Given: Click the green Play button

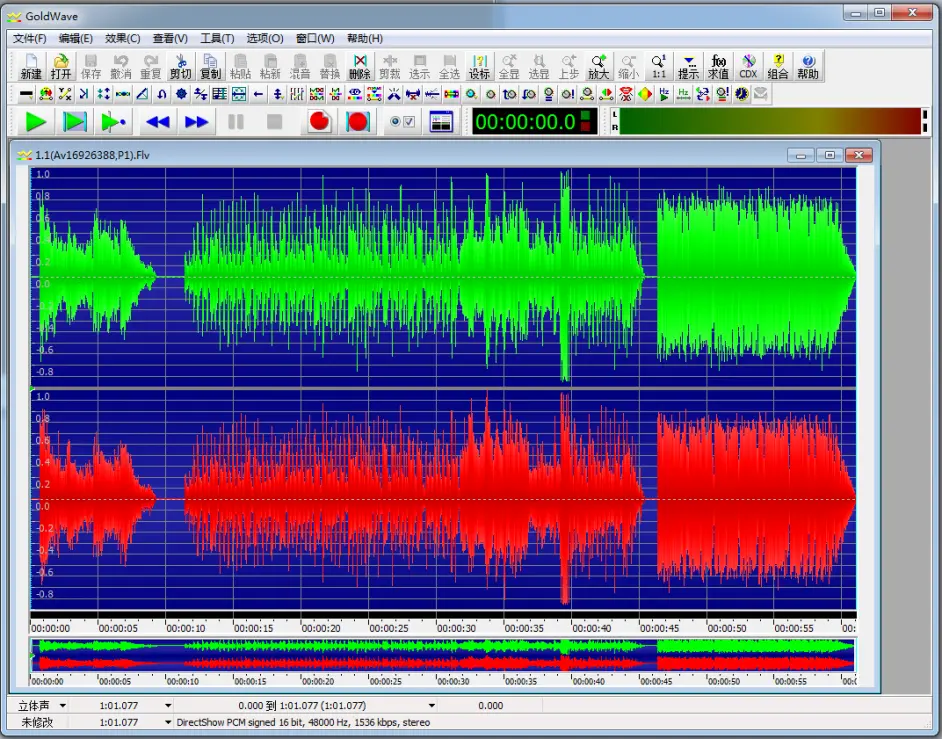Looking at the screenshot, I should tap(35, 122).
